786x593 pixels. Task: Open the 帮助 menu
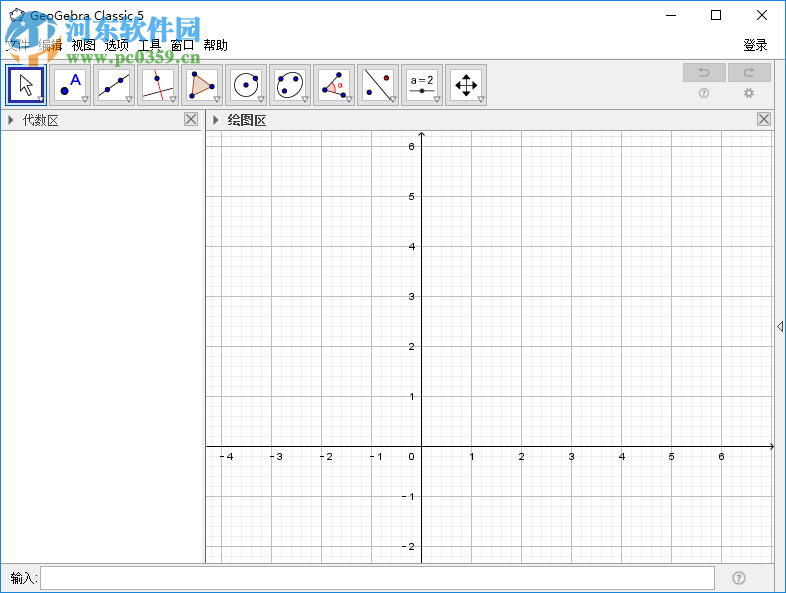pos(216,45)
